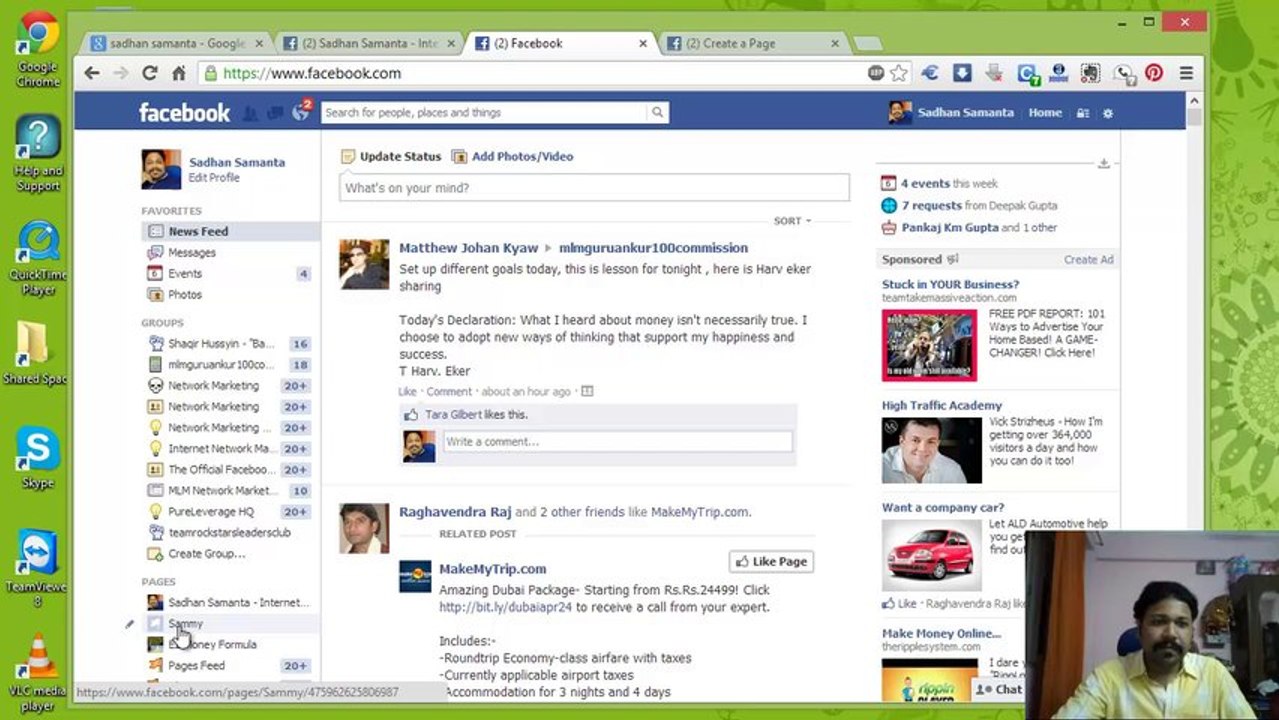Click the Update Status option
This screenshot has width=1279, height=720.
click(x=391, y=156)
